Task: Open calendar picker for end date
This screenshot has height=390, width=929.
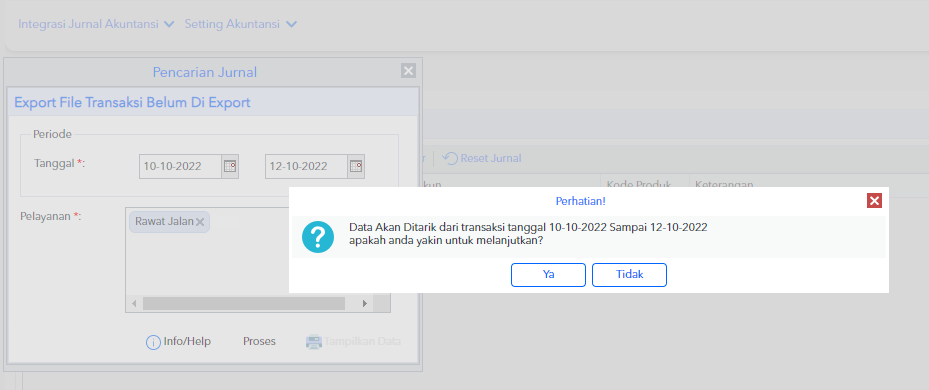Action: pyautogui.click(x=355, y=167)
